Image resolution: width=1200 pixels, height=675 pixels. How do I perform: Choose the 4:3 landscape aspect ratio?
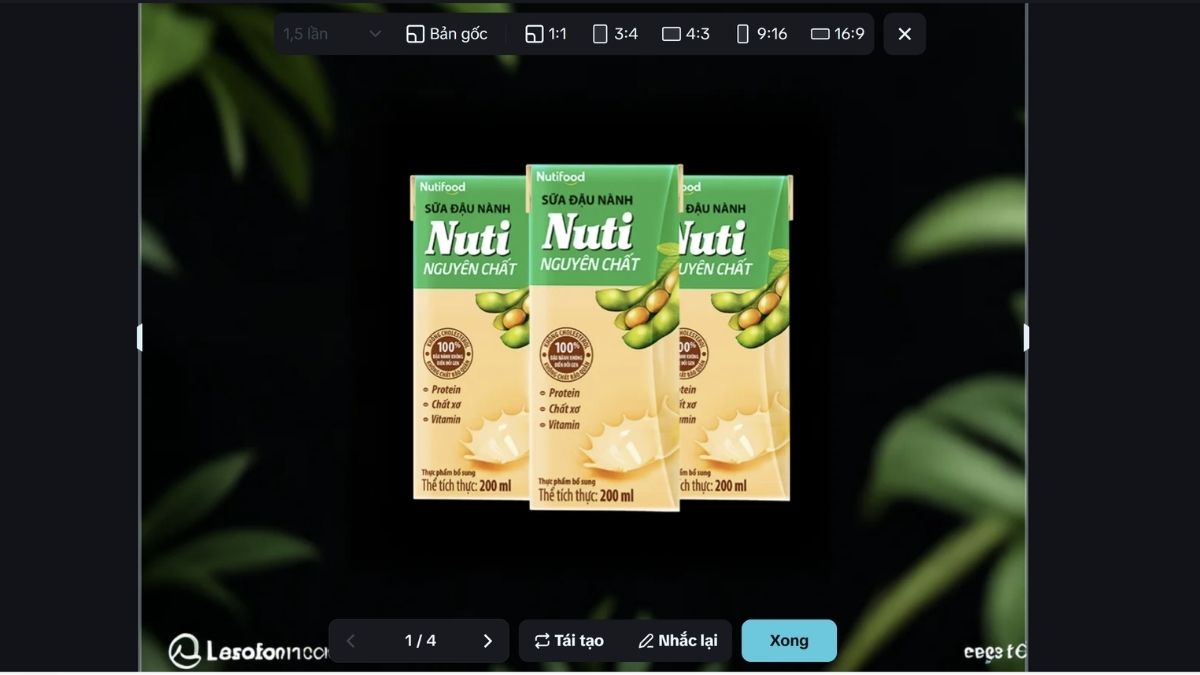[x=686, y=34]
